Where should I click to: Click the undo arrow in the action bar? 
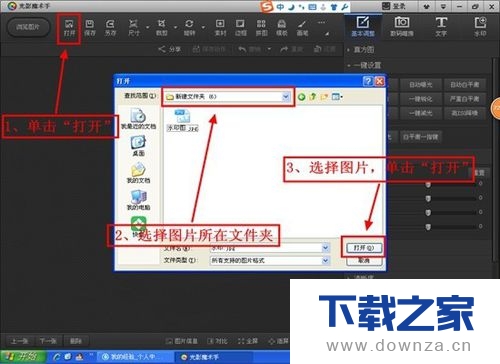tap(242, 49)
